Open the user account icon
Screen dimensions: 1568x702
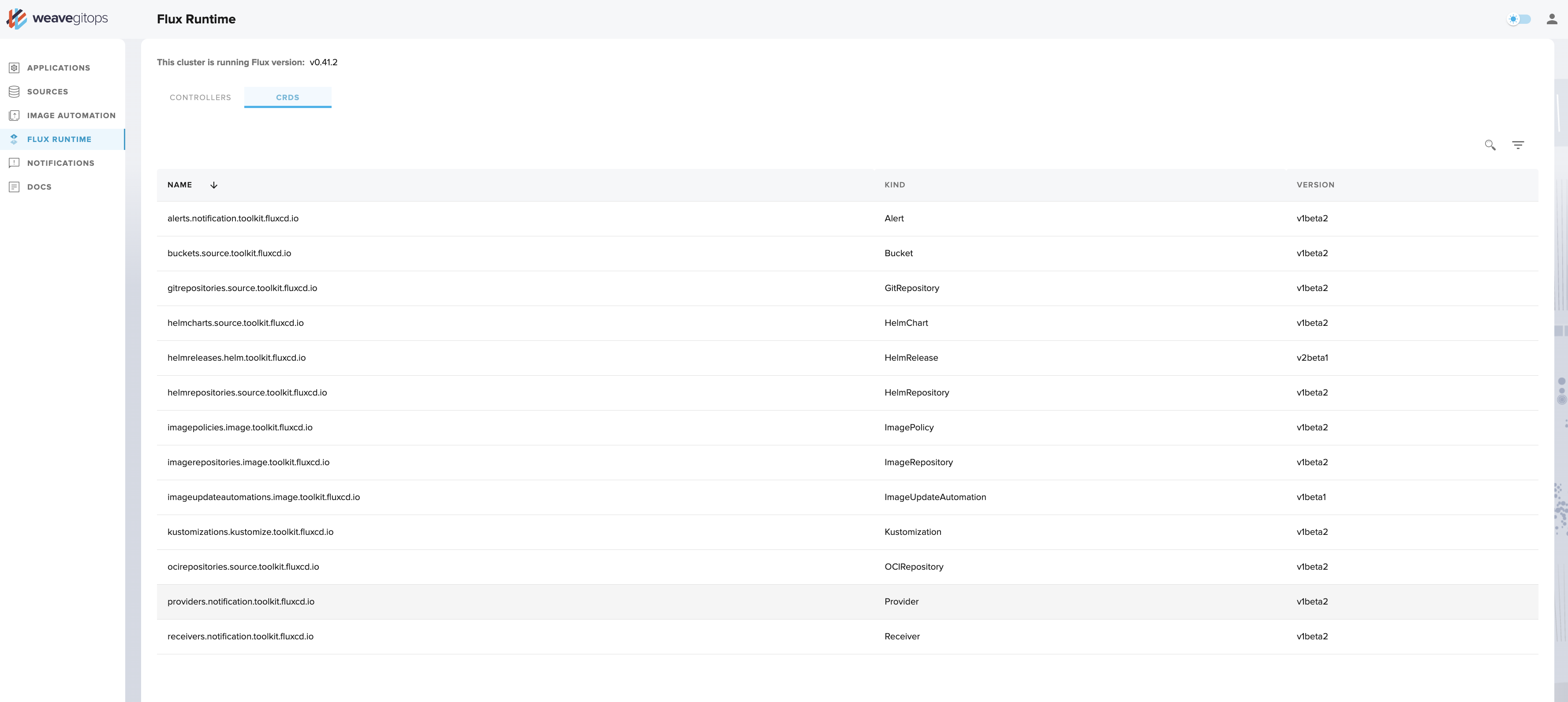pos(1552,19)
